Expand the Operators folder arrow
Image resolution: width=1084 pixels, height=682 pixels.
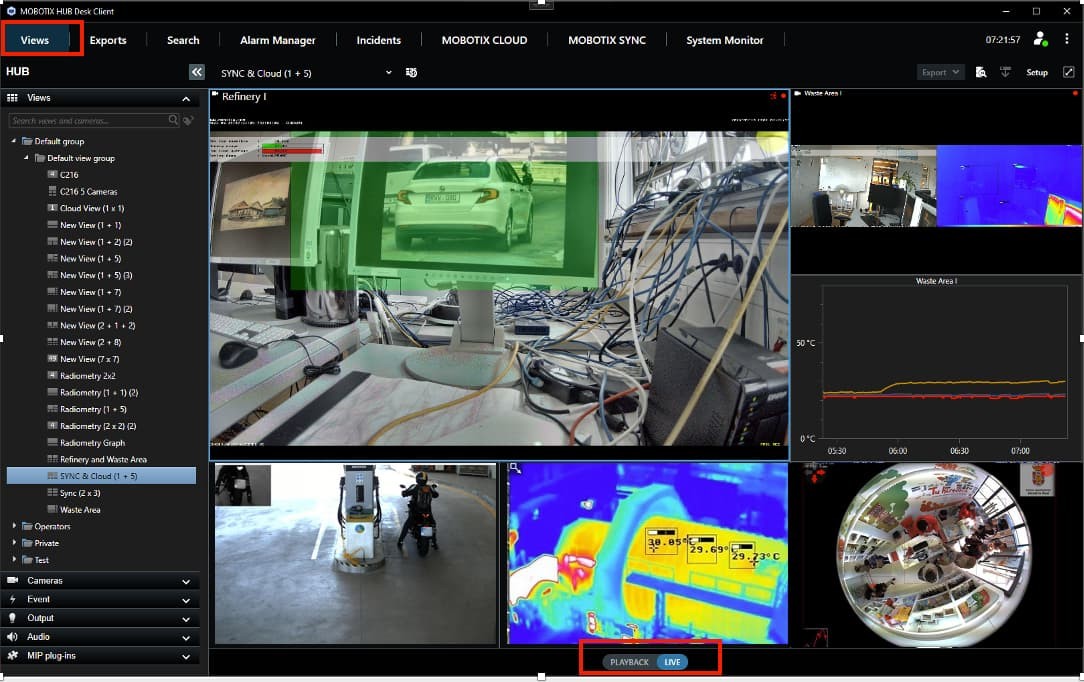pyautogui.click(x=14, y=526)
